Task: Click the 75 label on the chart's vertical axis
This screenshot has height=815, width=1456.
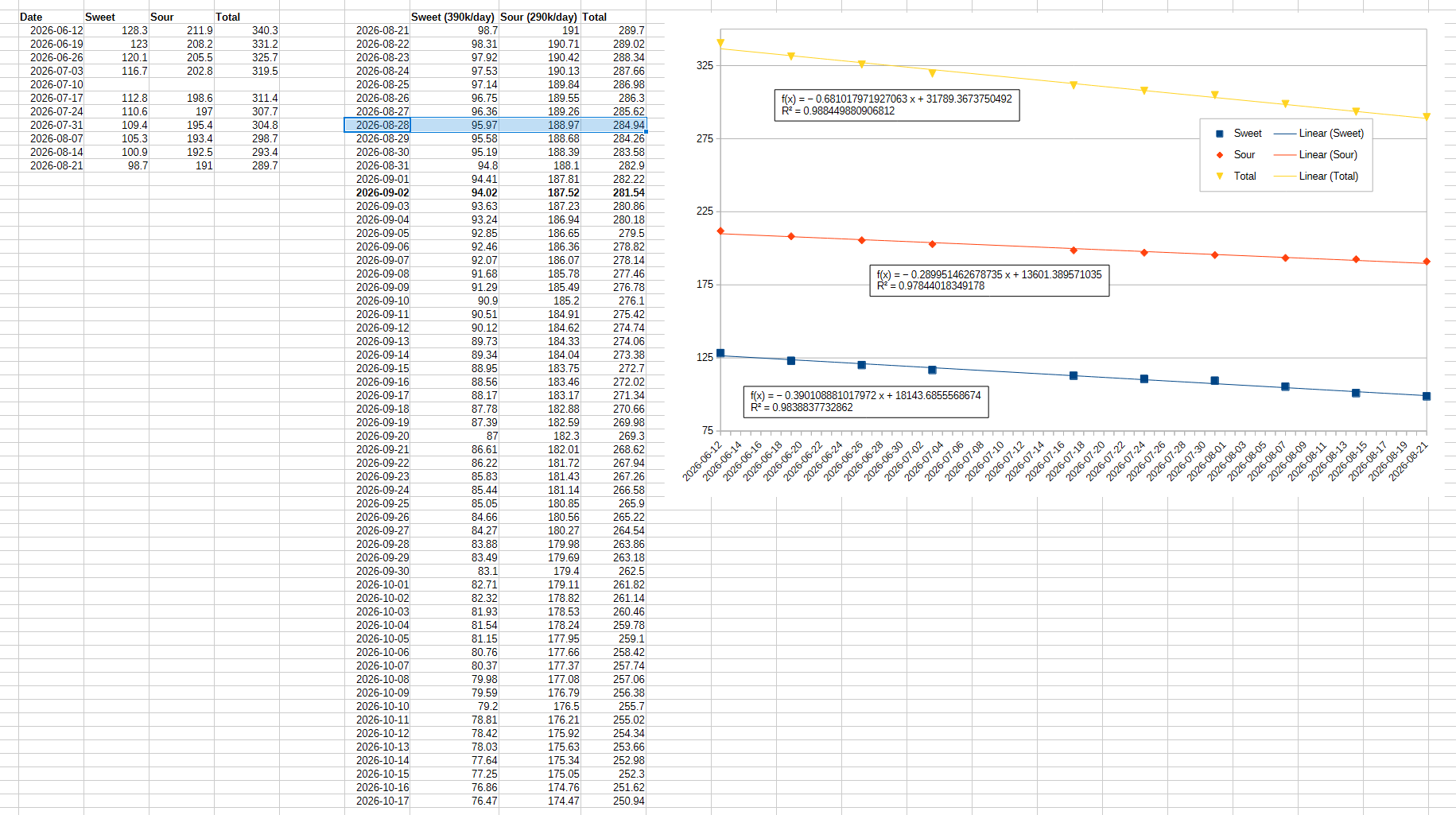Action: pos(708,430)
